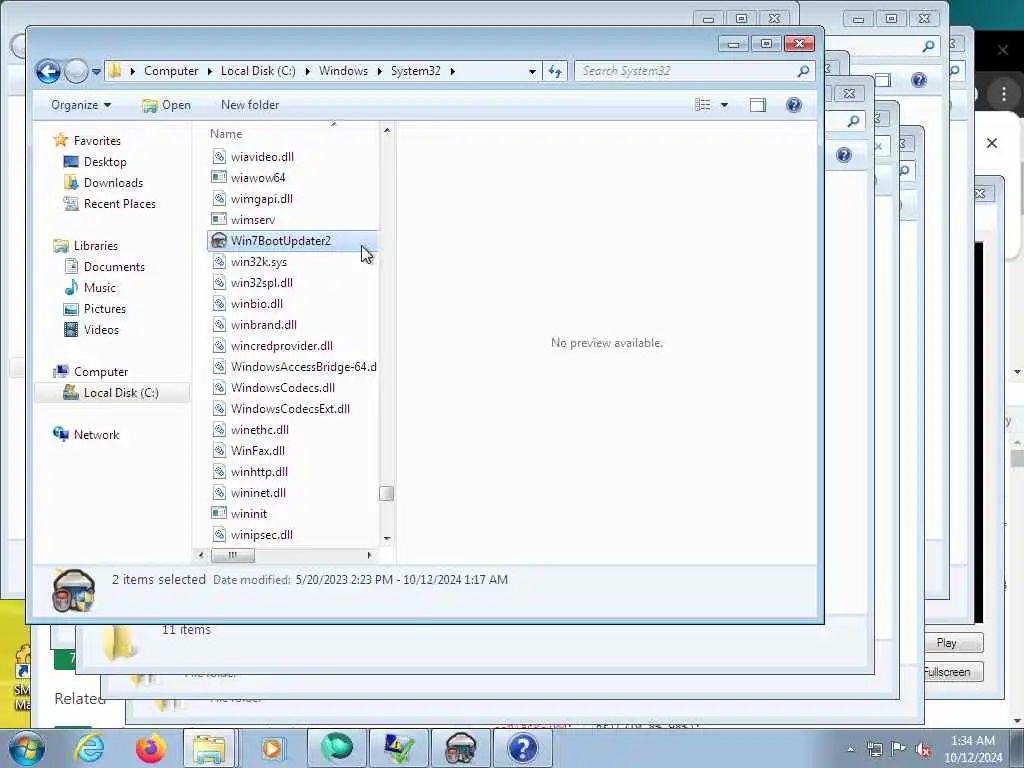The height and width of the screenshot is (768, 1024).
Task: Select wimgapi.dll in the list
Action: 261,199
